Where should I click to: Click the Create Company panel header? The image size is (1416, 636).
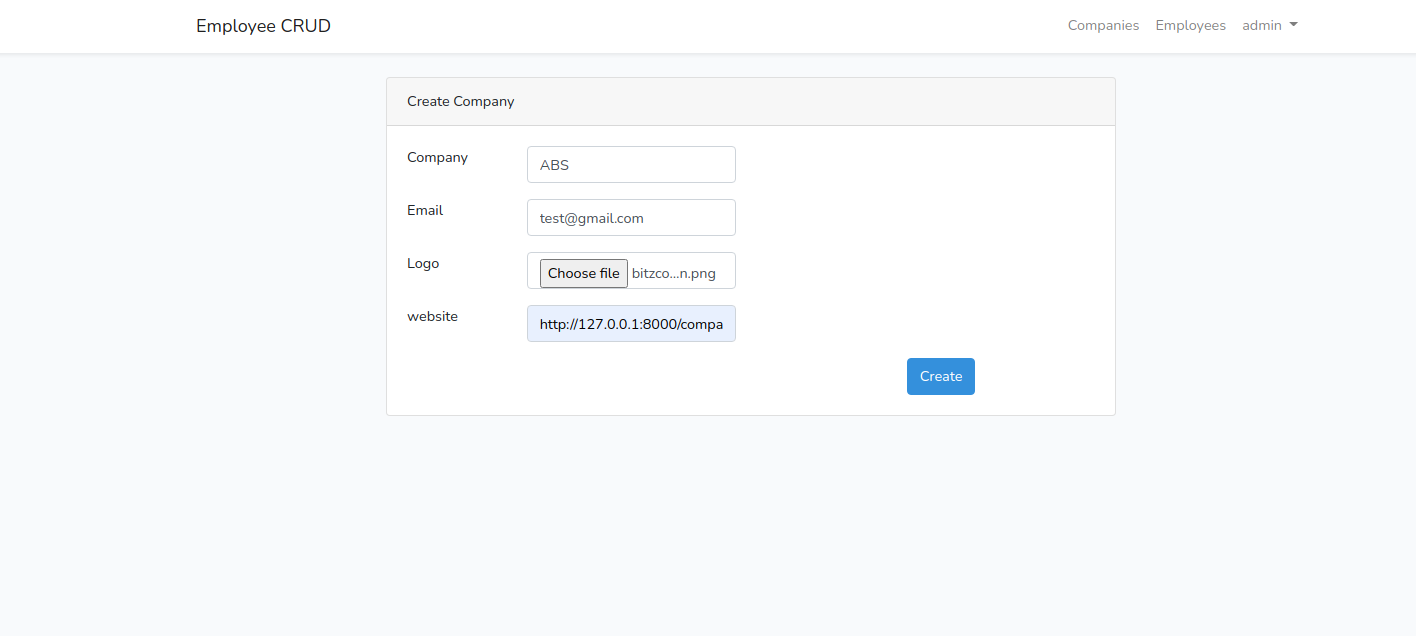click(x=460, y=101)
